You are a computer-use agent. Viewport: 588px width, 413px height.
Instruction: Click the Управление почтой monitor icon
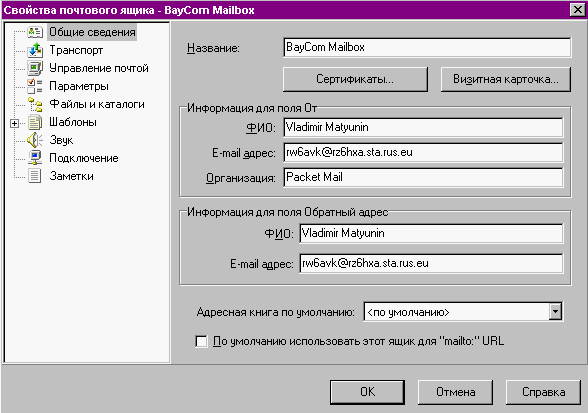click(35, 68)
